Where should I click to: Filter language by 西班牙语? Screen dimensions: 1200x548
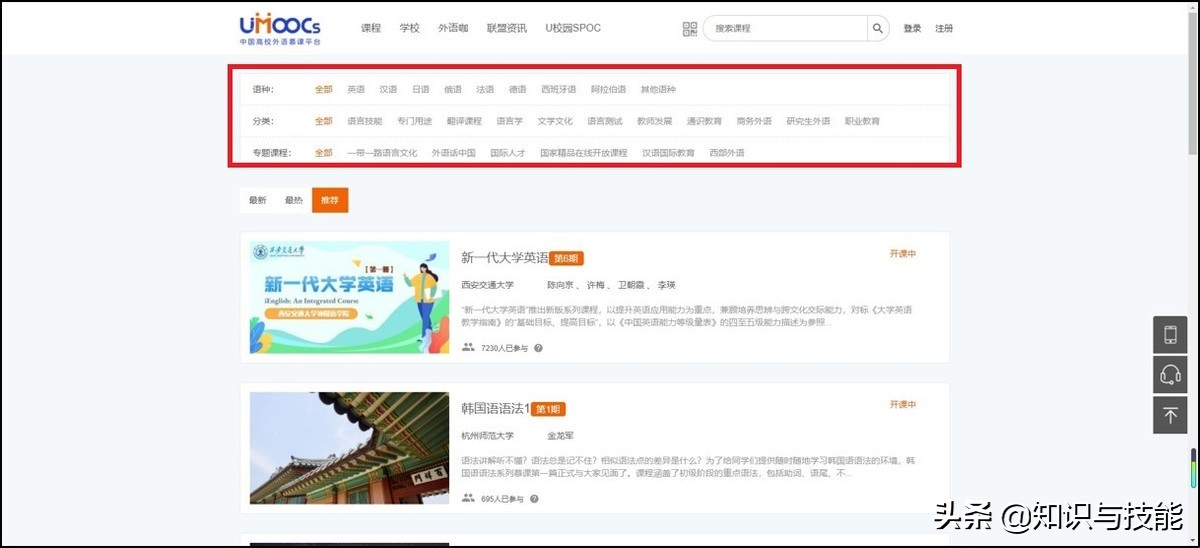[x=558, y=90]
